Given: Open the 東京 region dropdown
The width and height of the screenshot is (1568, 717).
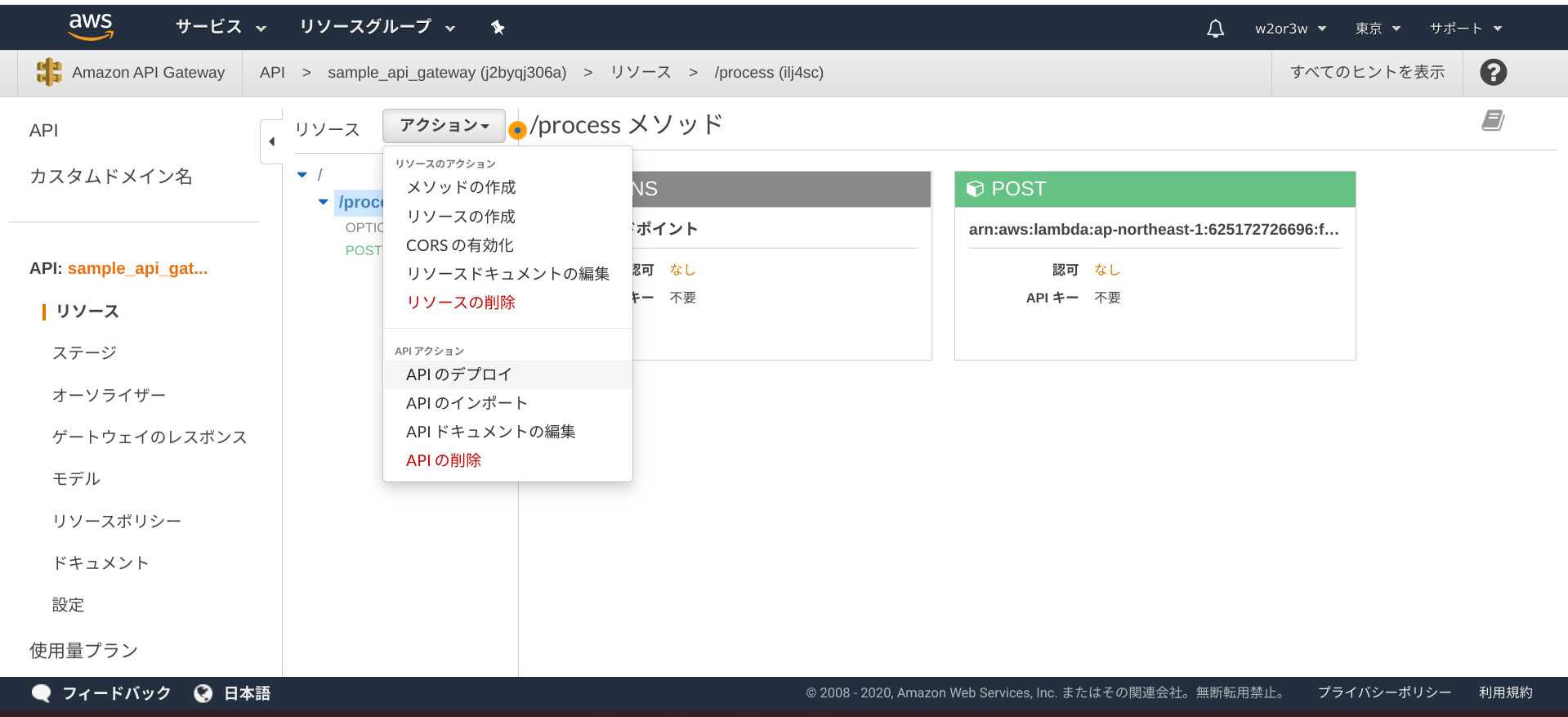Looking at the screenshot, I should [x=1378, y=29].
